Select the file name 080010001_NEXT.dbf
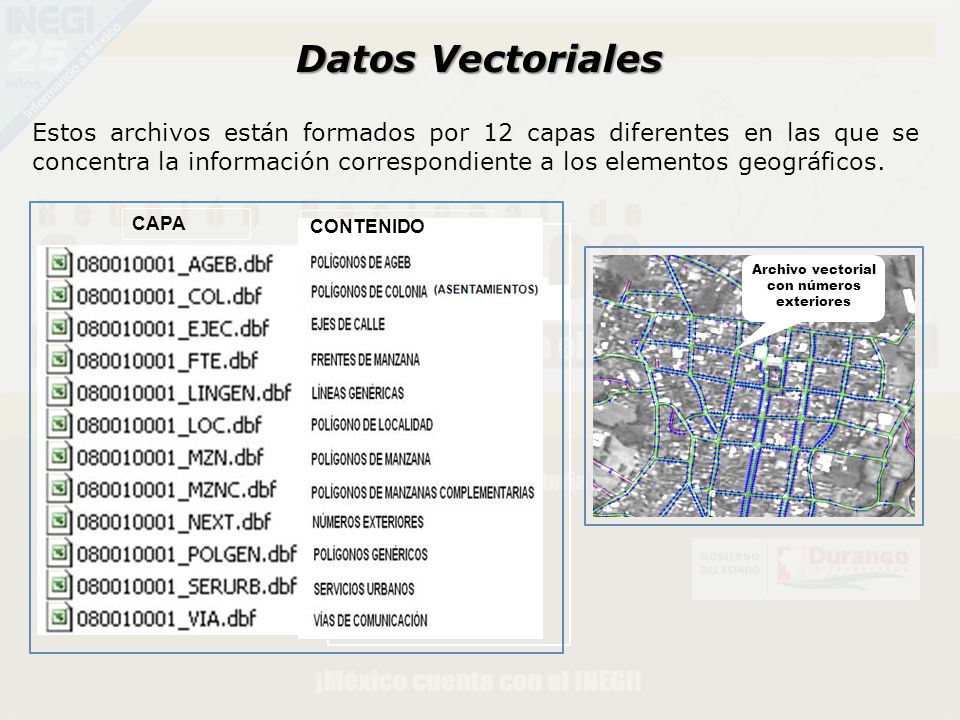Viewport: 960px width, 720px height. pos(174,522)
